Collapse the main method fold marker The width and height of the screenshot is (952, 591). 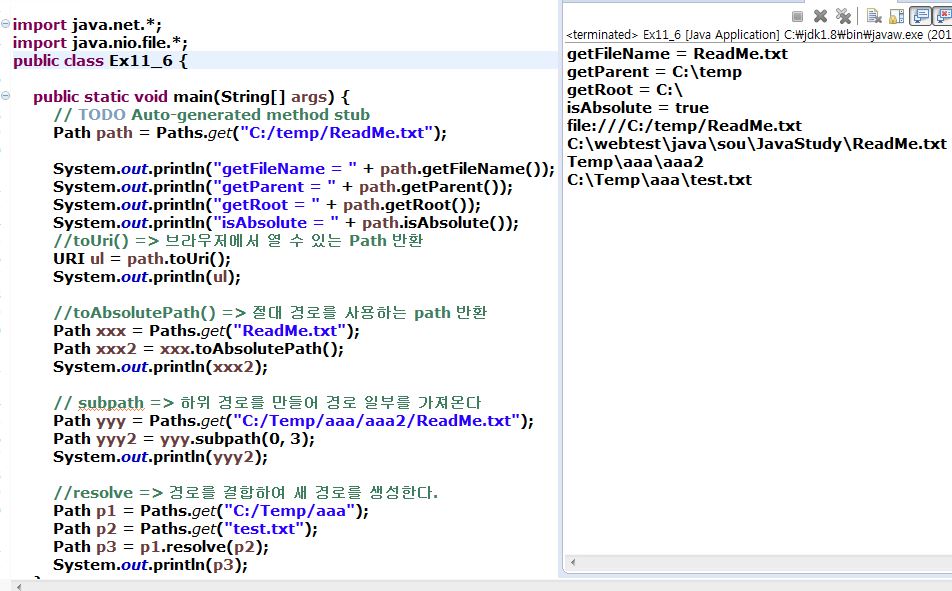pos(5,96)
